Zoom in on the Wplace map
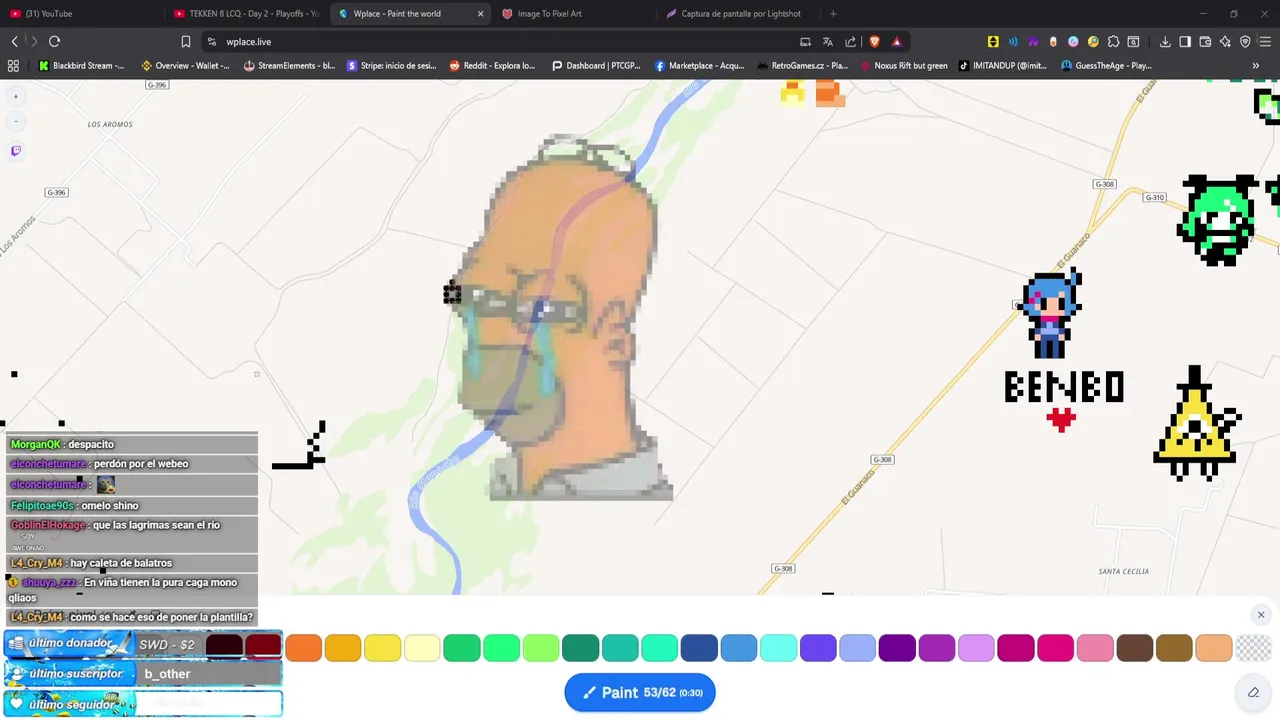This screenshot has height=720, width=1280. 15,97
